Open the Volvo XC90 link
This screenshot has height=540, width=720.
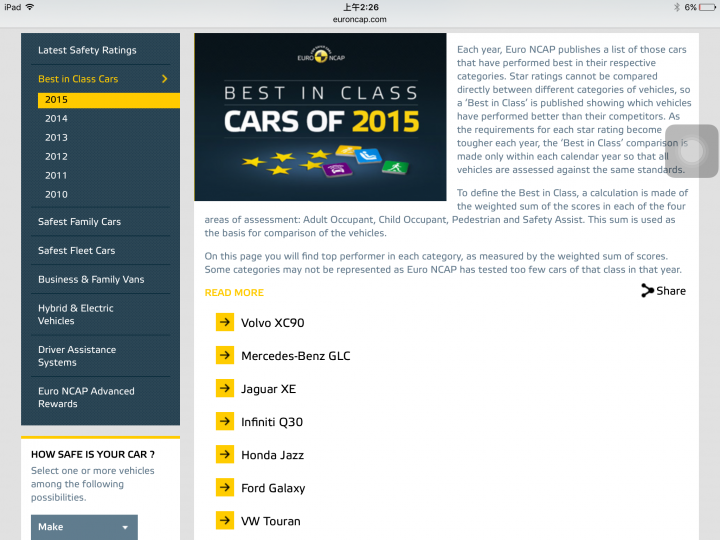(x=273, y=323)
